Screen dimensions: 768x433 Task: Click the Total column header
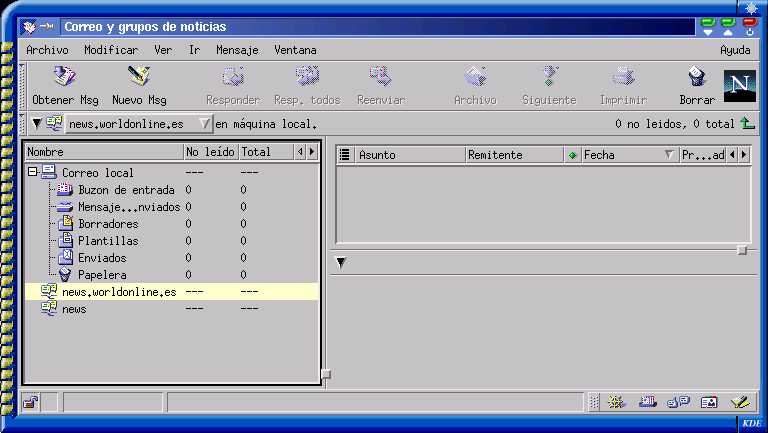click(x=266, y=152)
